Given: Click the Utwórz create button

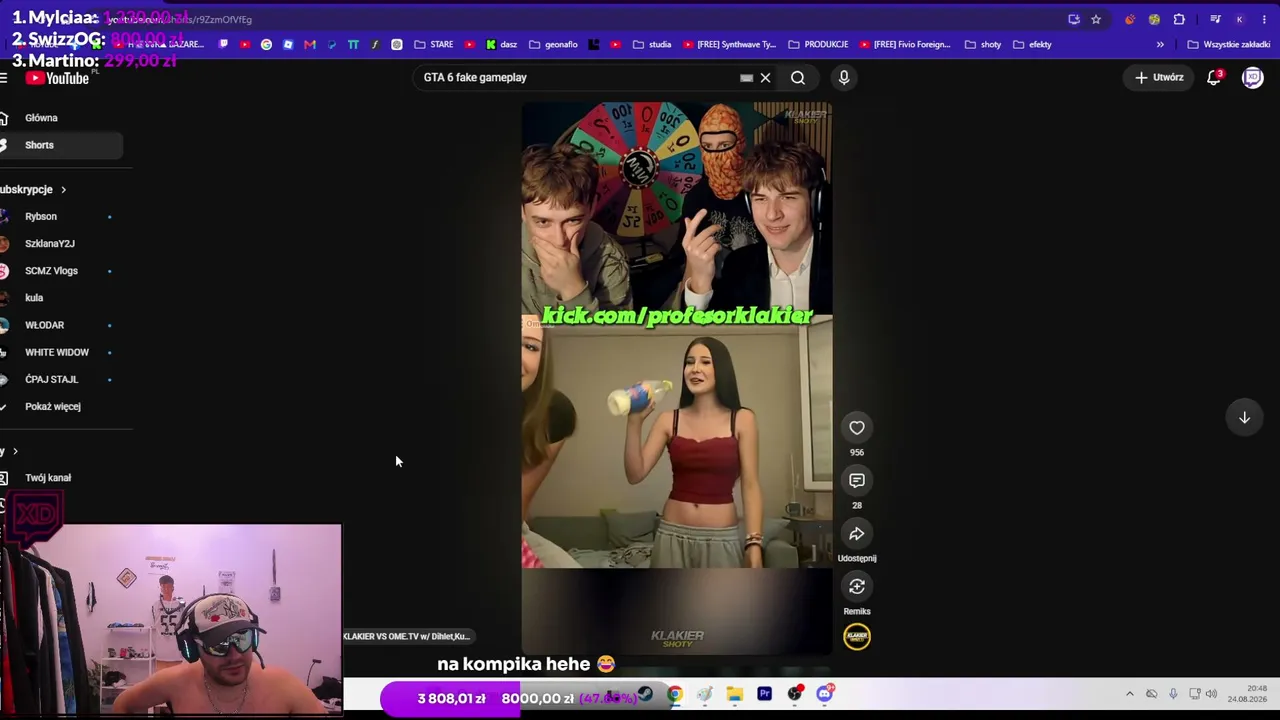Looking at the screenshot, I should 1160,77.
